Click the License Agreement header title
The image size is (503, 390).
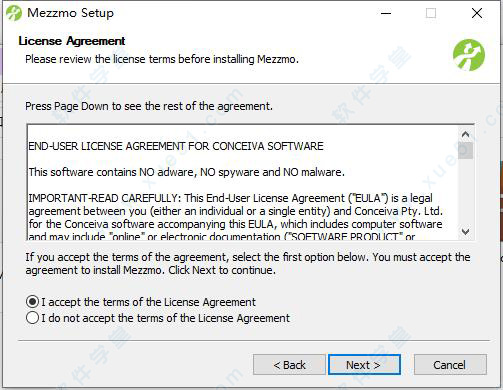tap(72, 41)
